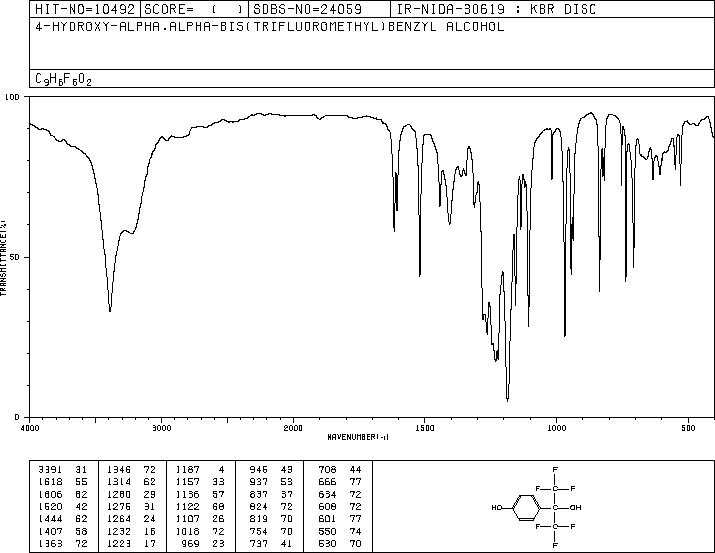Select the 1157 peak table entry
Image resolution: width=715 pixels, height=553 pixels.
pyautogui.click(x=200, y=482)
